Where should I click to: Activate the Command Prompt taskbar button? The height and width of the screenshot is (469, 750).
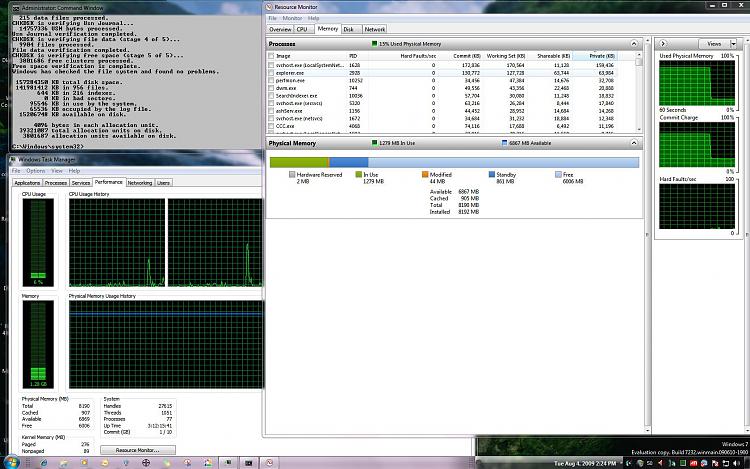(x=249, y=463)
